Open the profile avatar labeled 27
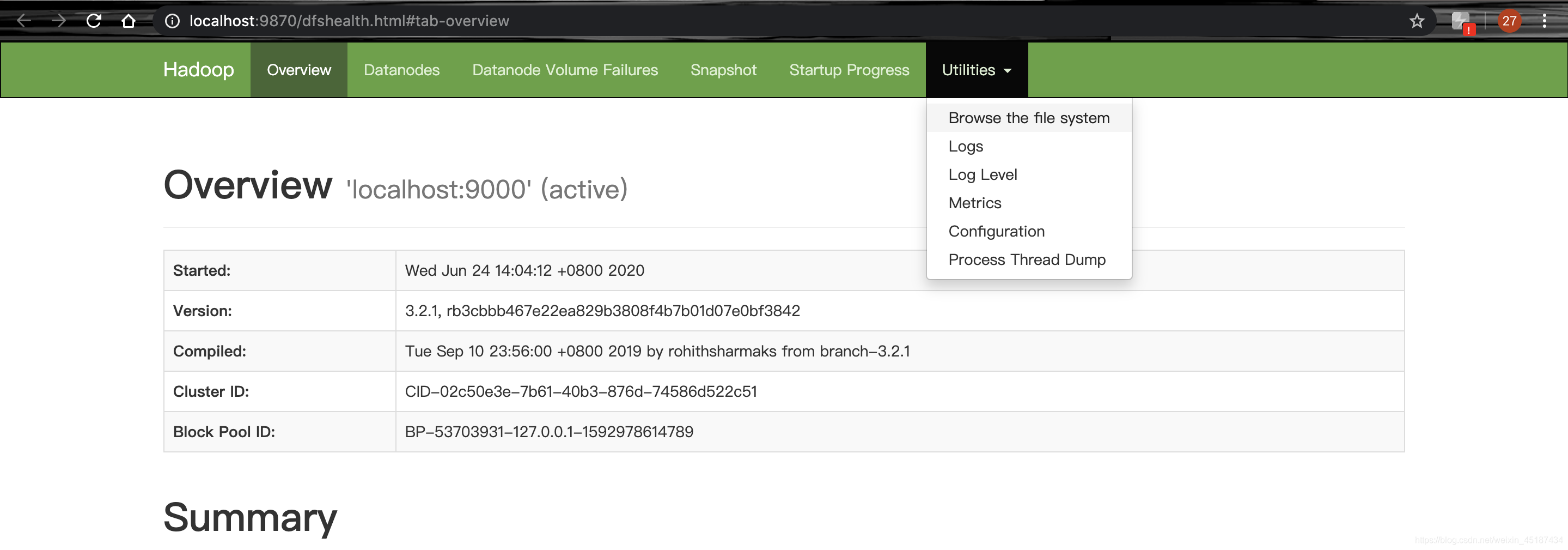Image resolution: width=1568 pixels, height=550 pixels. tap(1509, 21)
